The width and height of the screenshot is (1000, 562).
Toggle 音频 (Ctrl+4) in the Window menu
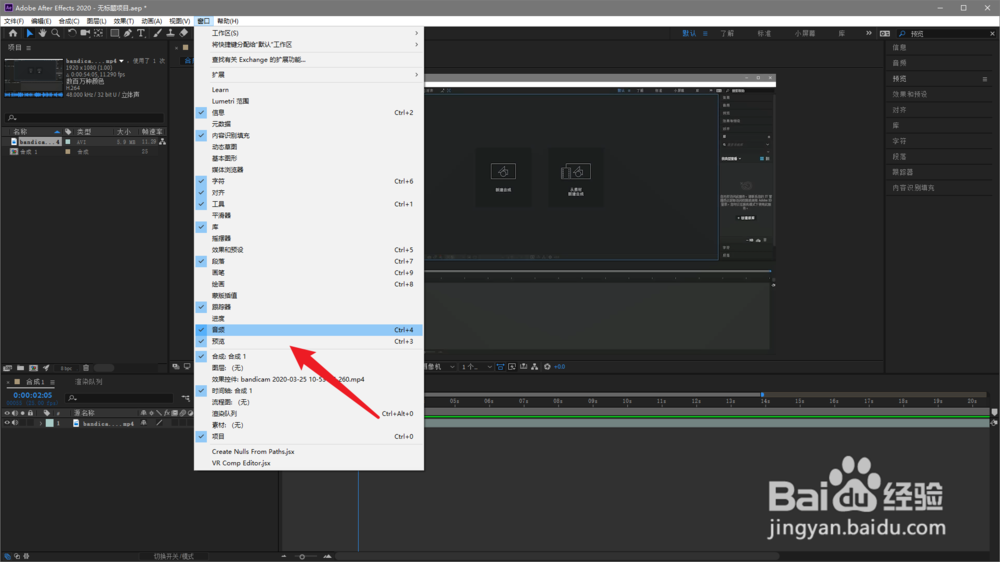pyautogui.click(x=309, y=330)
